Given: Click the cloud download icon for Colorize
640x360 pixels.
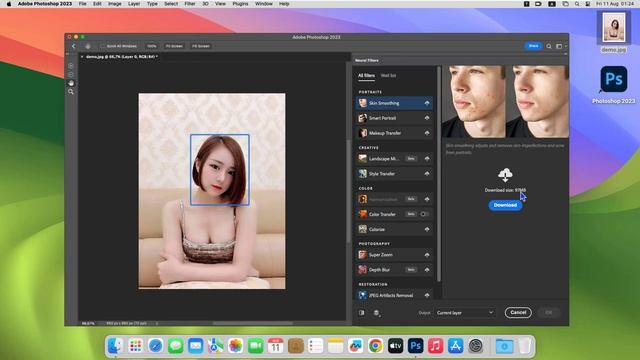Looking at the screenshot, I should [427, 229].
